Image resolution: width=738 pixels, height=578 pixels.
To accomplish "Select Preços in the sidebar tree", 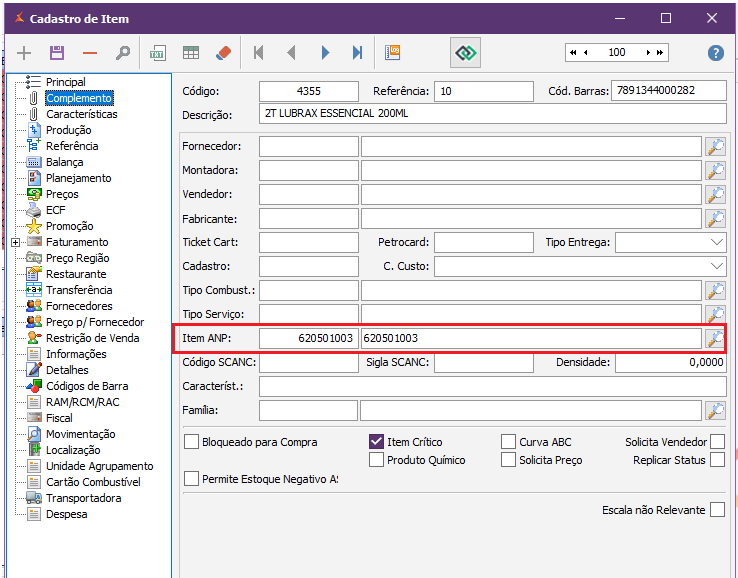I will tap(62, 194).
